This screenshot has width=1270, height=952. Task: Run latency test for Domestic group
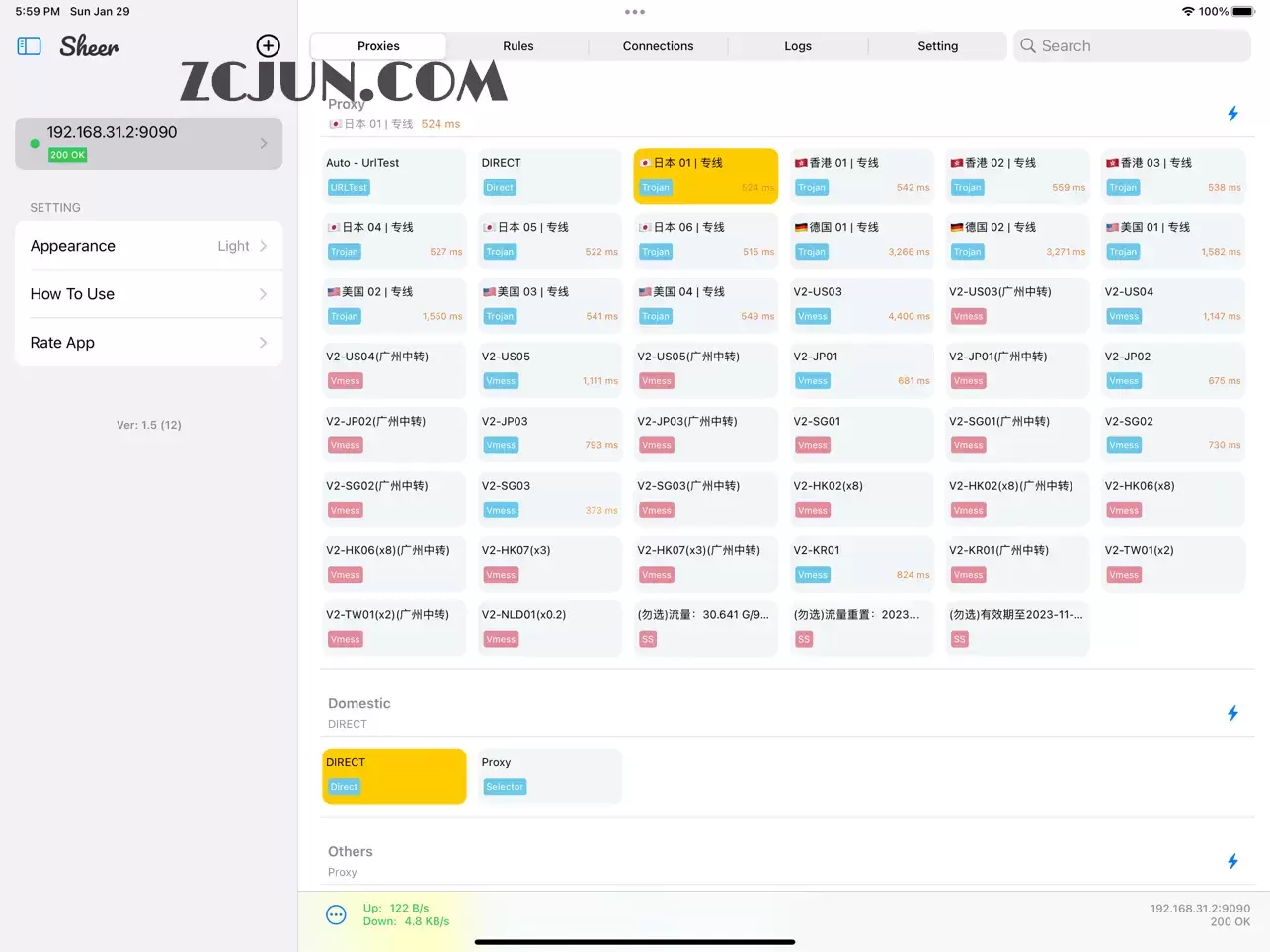1232,713
